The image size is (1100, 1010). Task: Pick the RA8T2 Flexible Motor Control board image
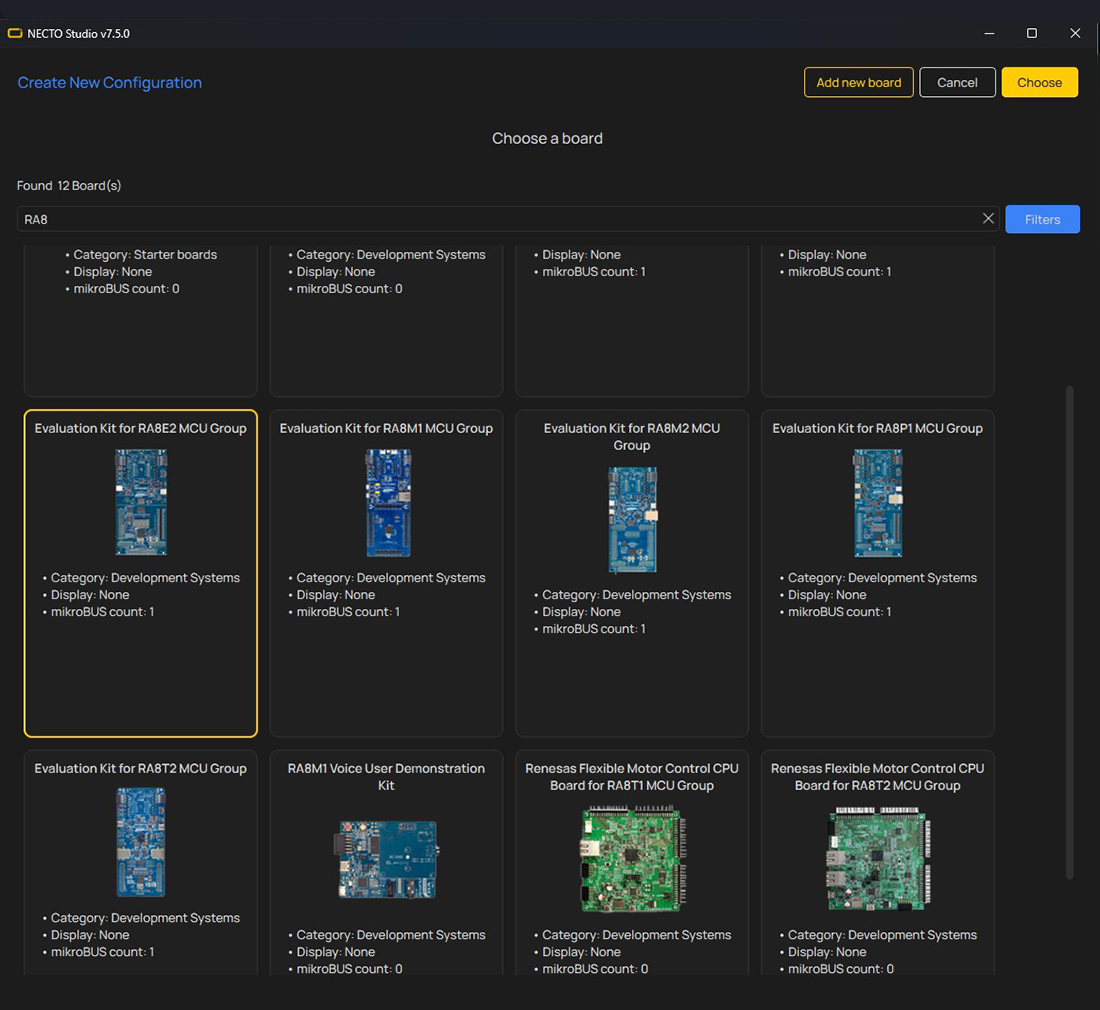coord(878,859)
